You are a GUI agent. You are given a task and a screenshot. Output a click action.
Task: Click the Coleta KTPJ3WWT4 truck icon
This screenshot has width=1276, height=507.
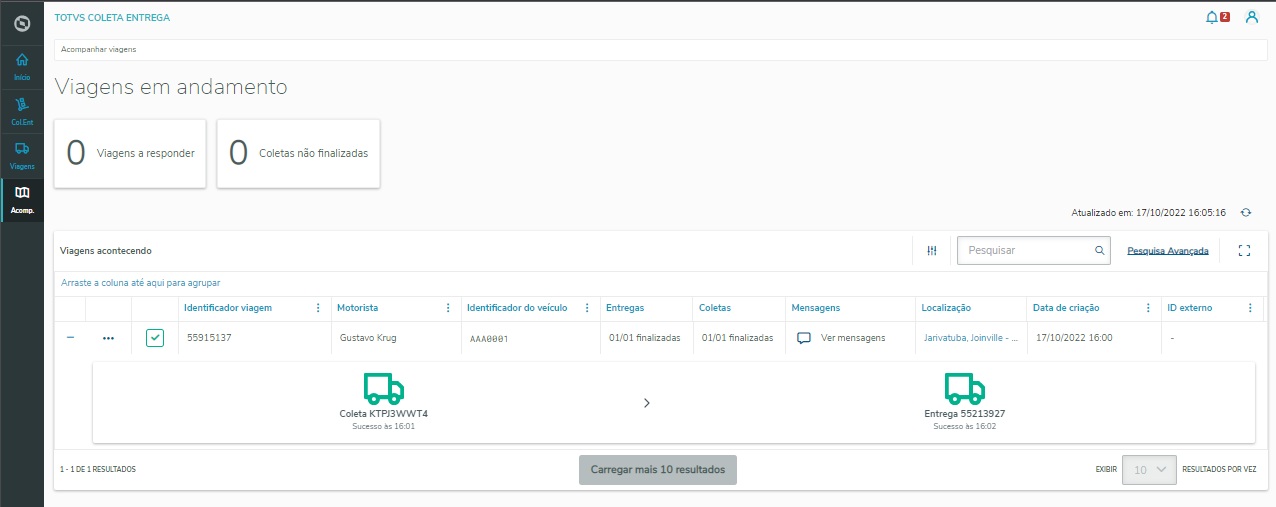[384, 387]
